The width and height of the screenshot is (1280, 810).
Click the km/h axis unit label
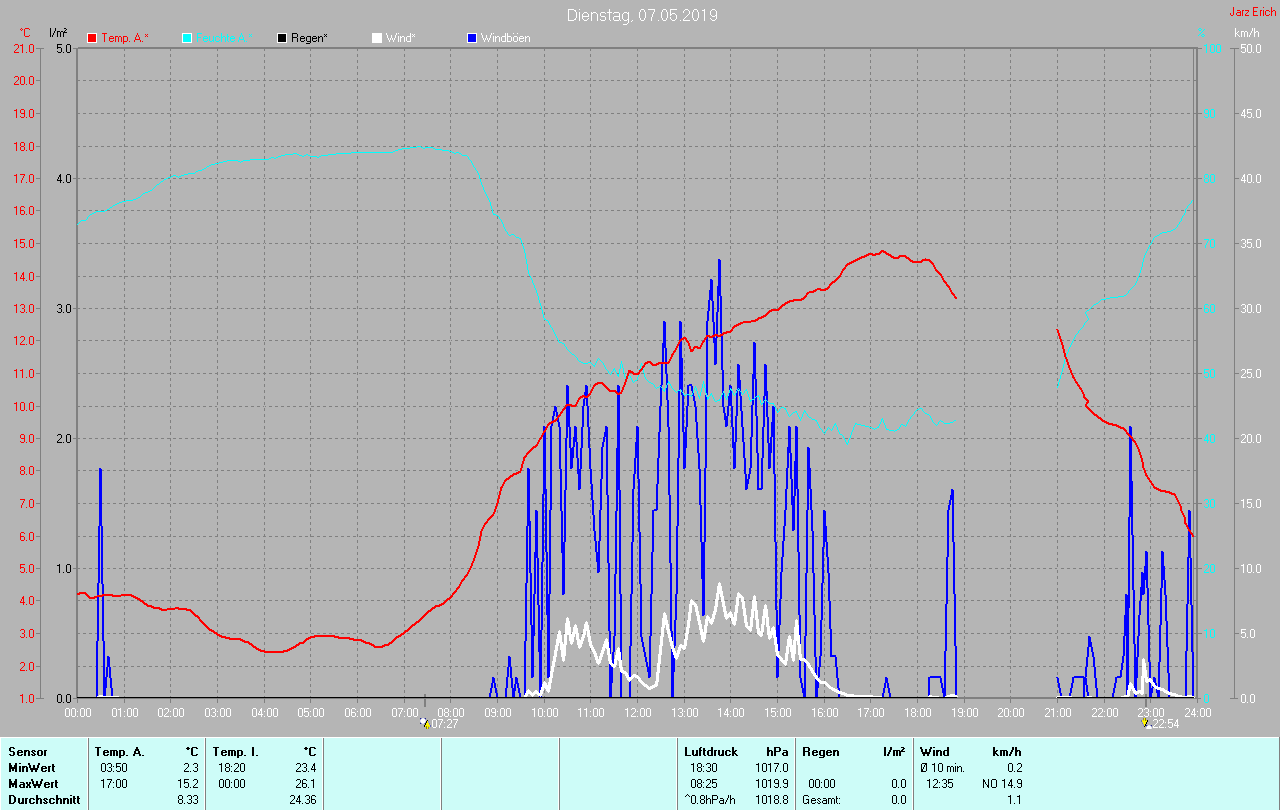coord(1246,33)
